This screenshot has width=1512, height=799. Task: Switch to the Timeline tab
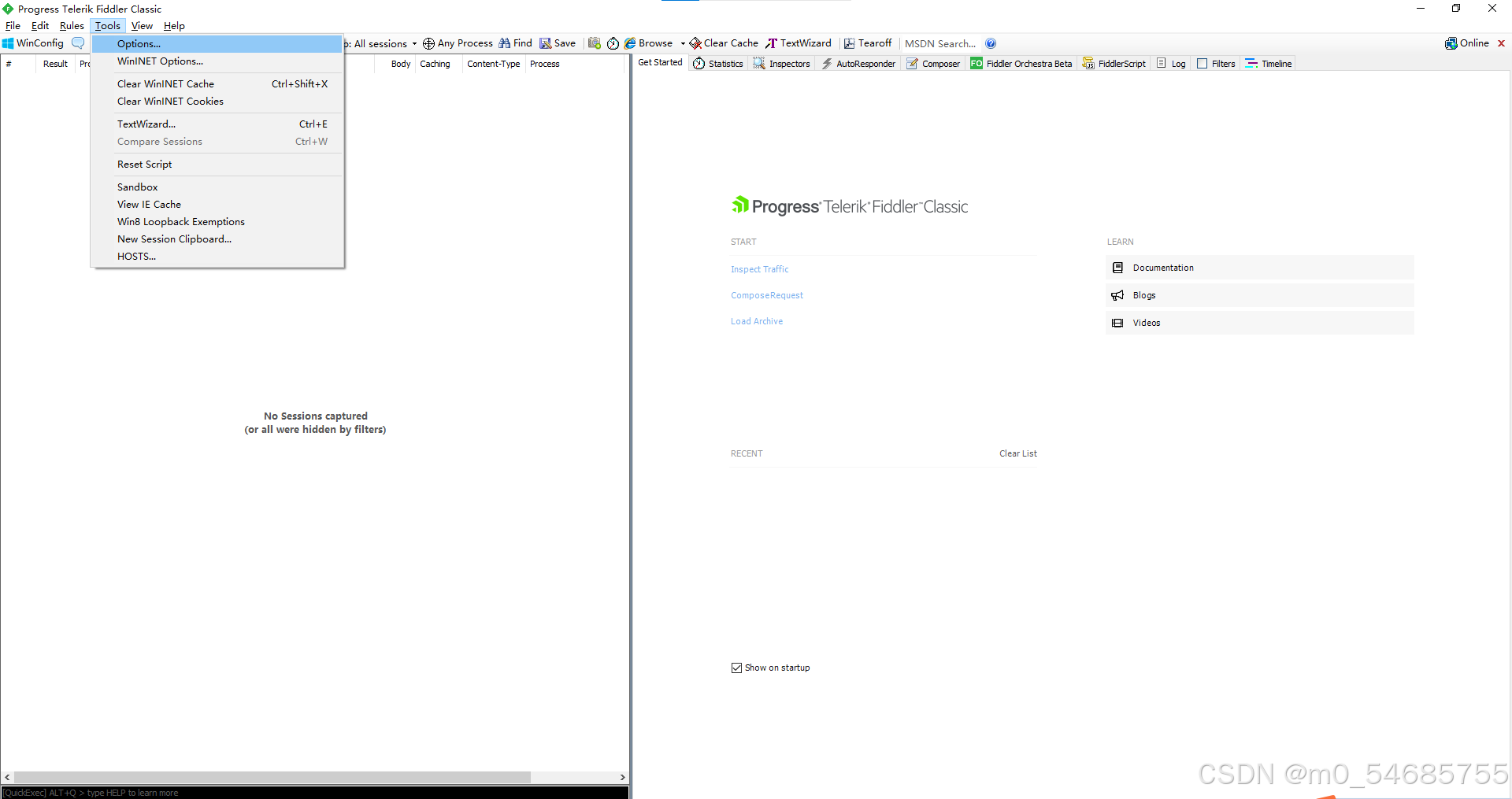pos(1269,64)
